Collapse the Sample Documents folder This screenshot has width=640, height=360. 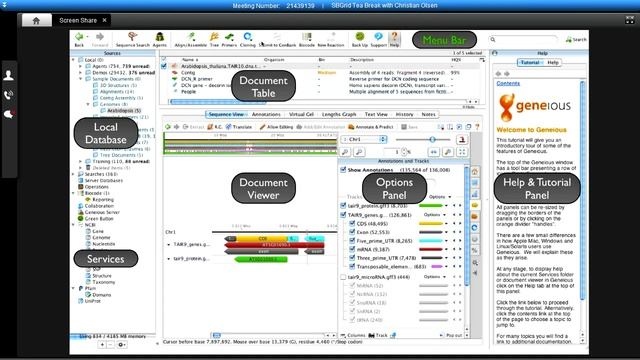pos(80,79)
